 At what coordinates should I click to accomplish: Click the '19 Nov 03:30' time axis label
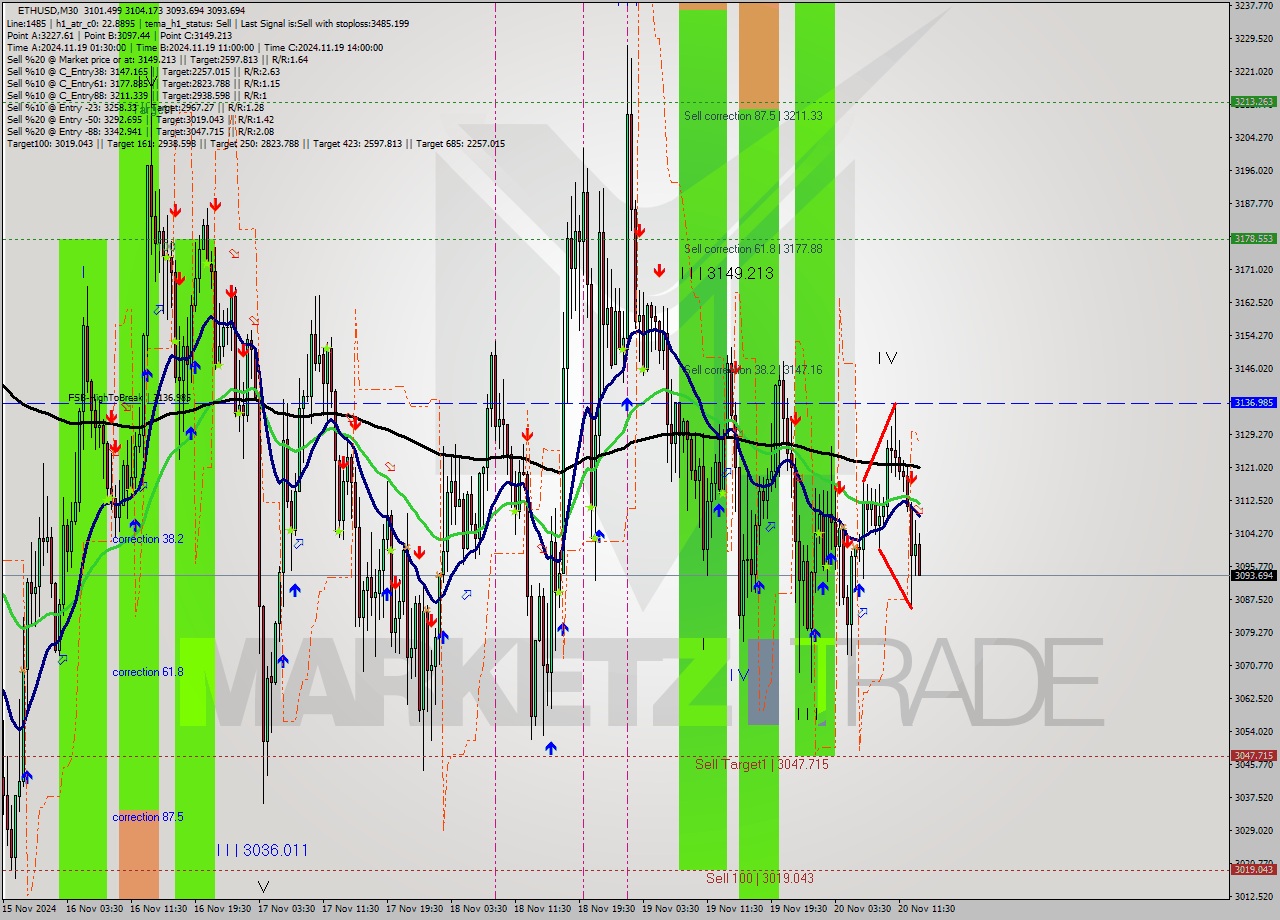(669, 909)
